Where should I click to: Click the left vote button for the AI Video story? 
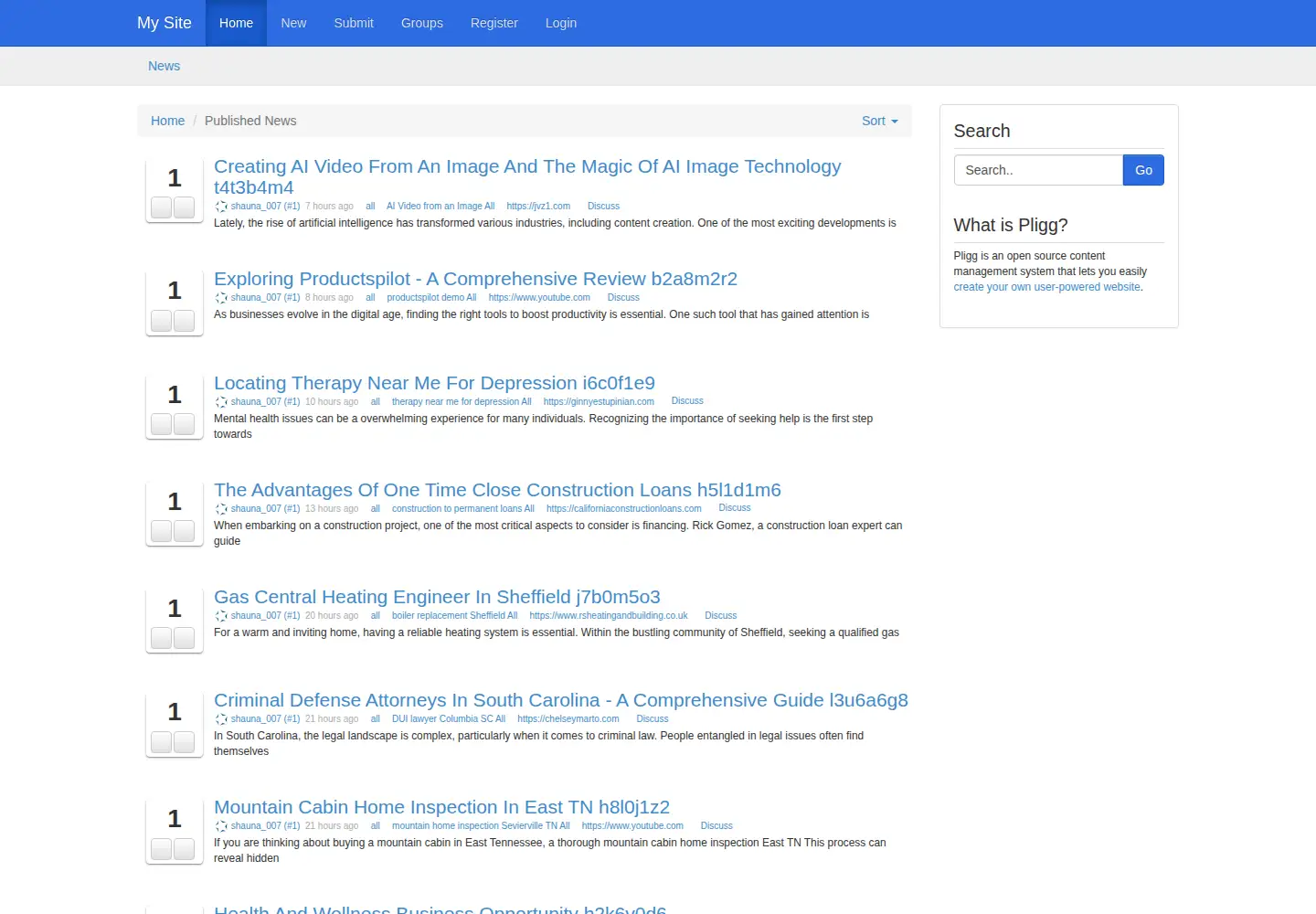tap(162, 207)
